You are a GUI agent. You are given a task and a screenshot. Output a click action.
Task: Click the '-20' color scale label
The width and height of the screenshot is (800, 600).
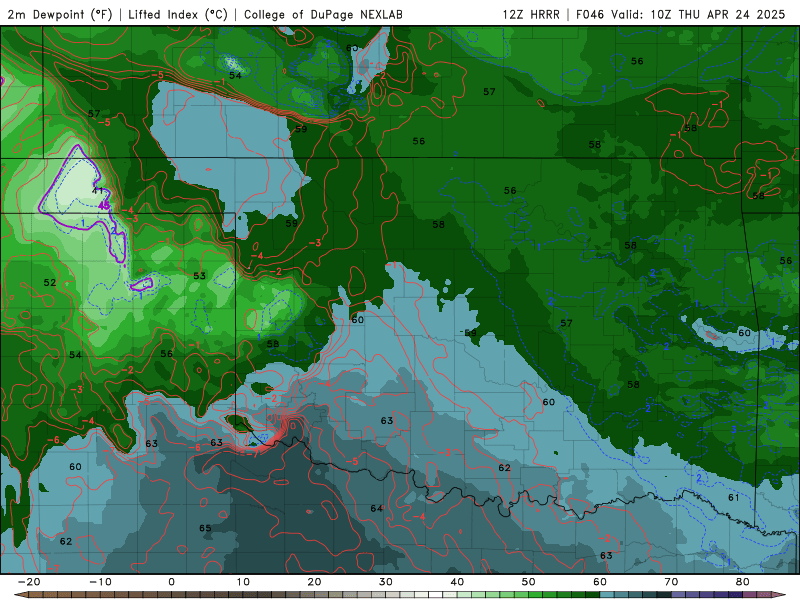[29, 582]
